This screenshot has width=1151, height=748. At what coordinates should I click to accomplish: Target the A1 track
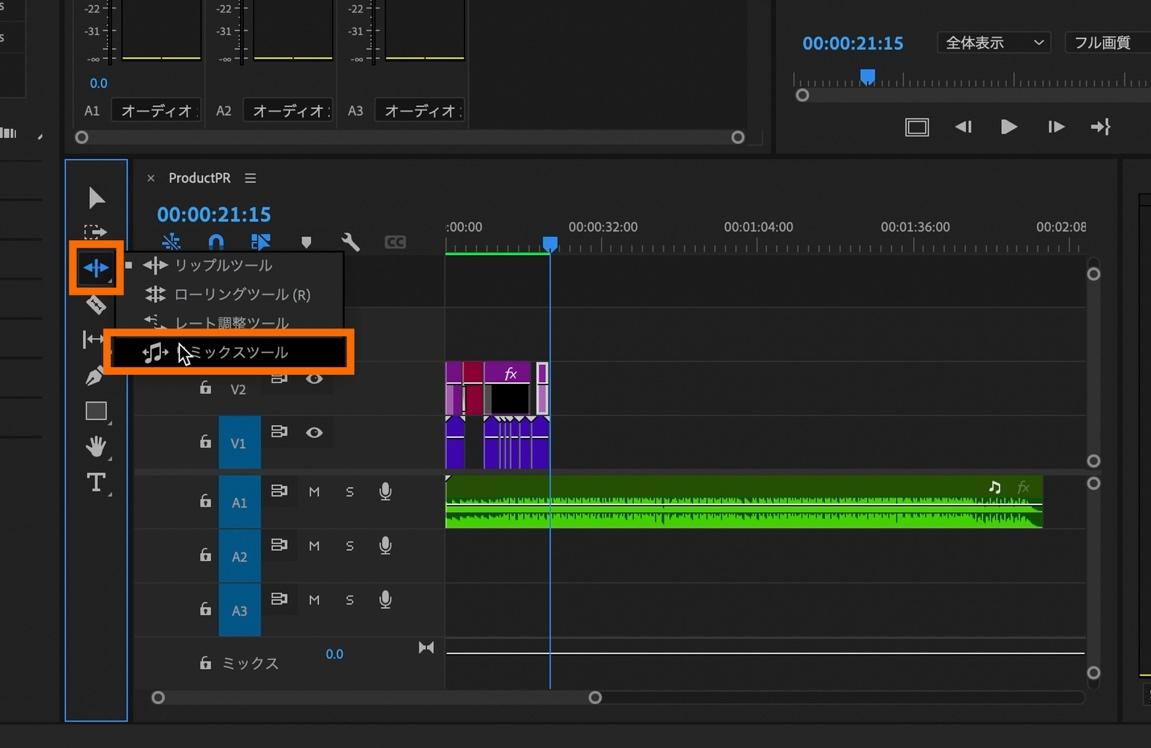pyautogui.click(x=239, y=502)
